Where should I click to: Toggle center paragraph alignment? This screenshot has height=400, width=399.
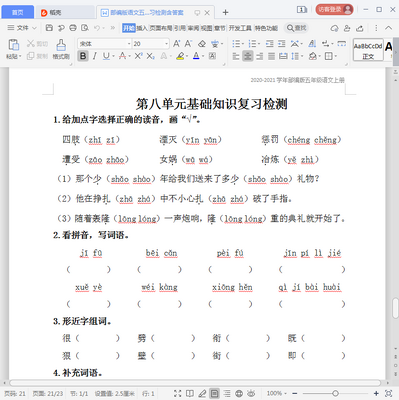248,56
